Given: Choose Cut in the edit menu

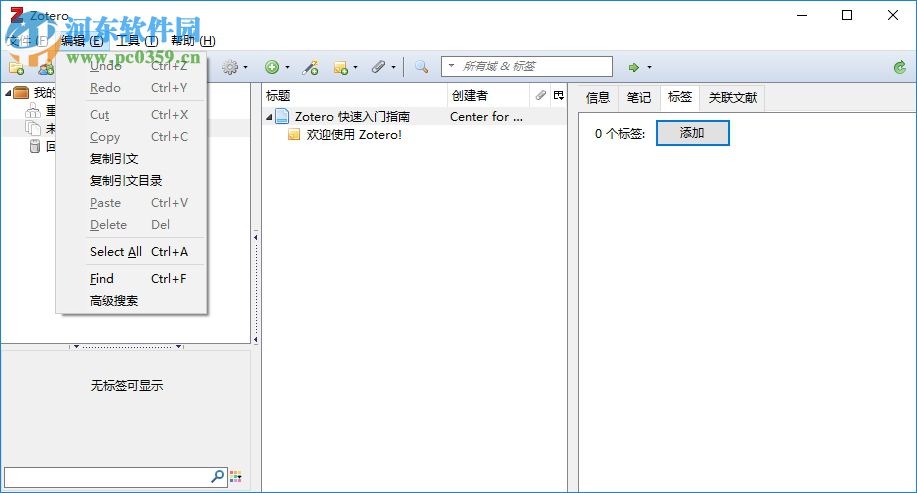Looking at the screenshot, I should point(132,115).
